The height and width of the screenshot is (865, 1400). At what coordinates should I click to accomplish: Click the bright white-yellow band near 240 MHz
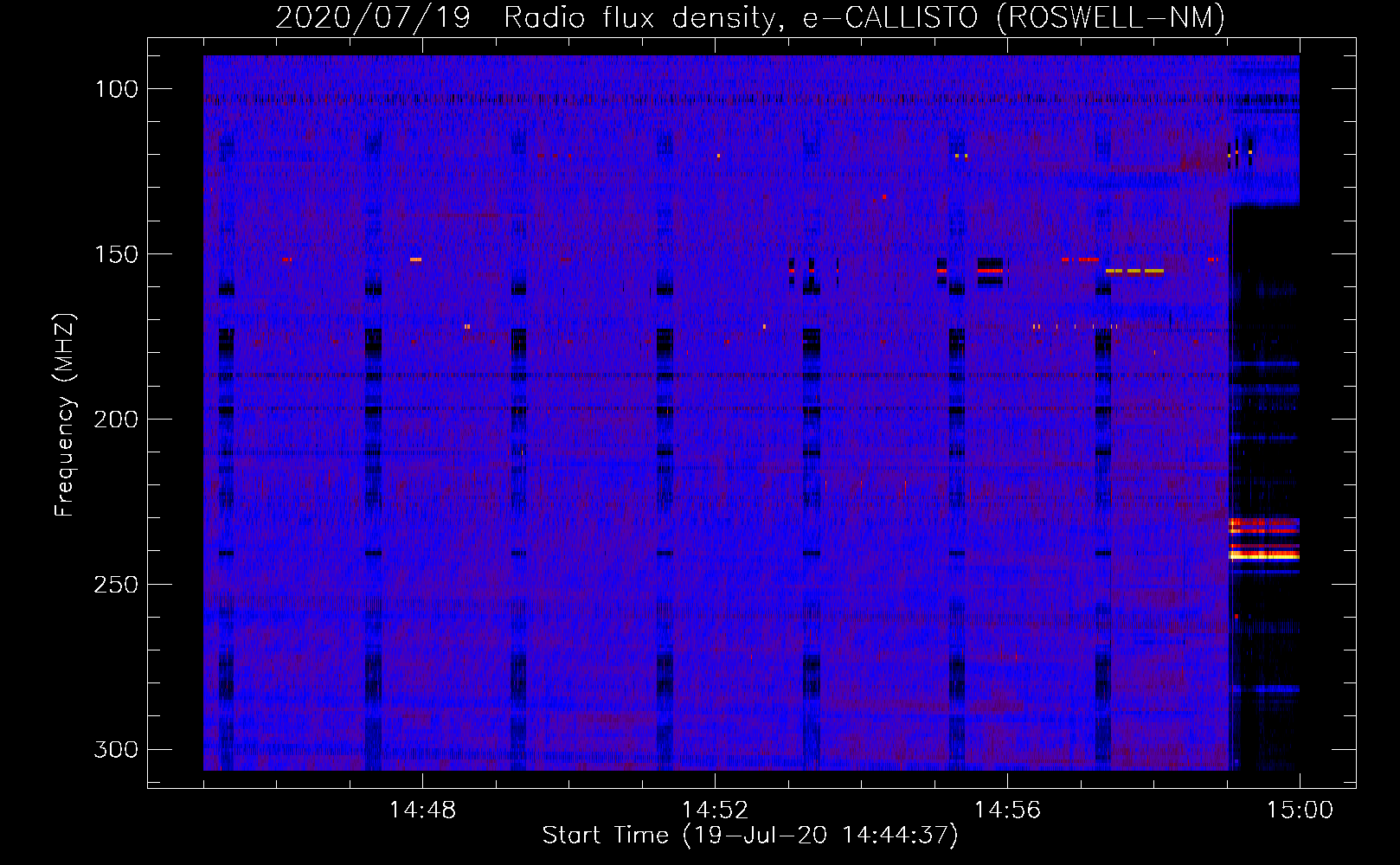[x=1264, y=556]
